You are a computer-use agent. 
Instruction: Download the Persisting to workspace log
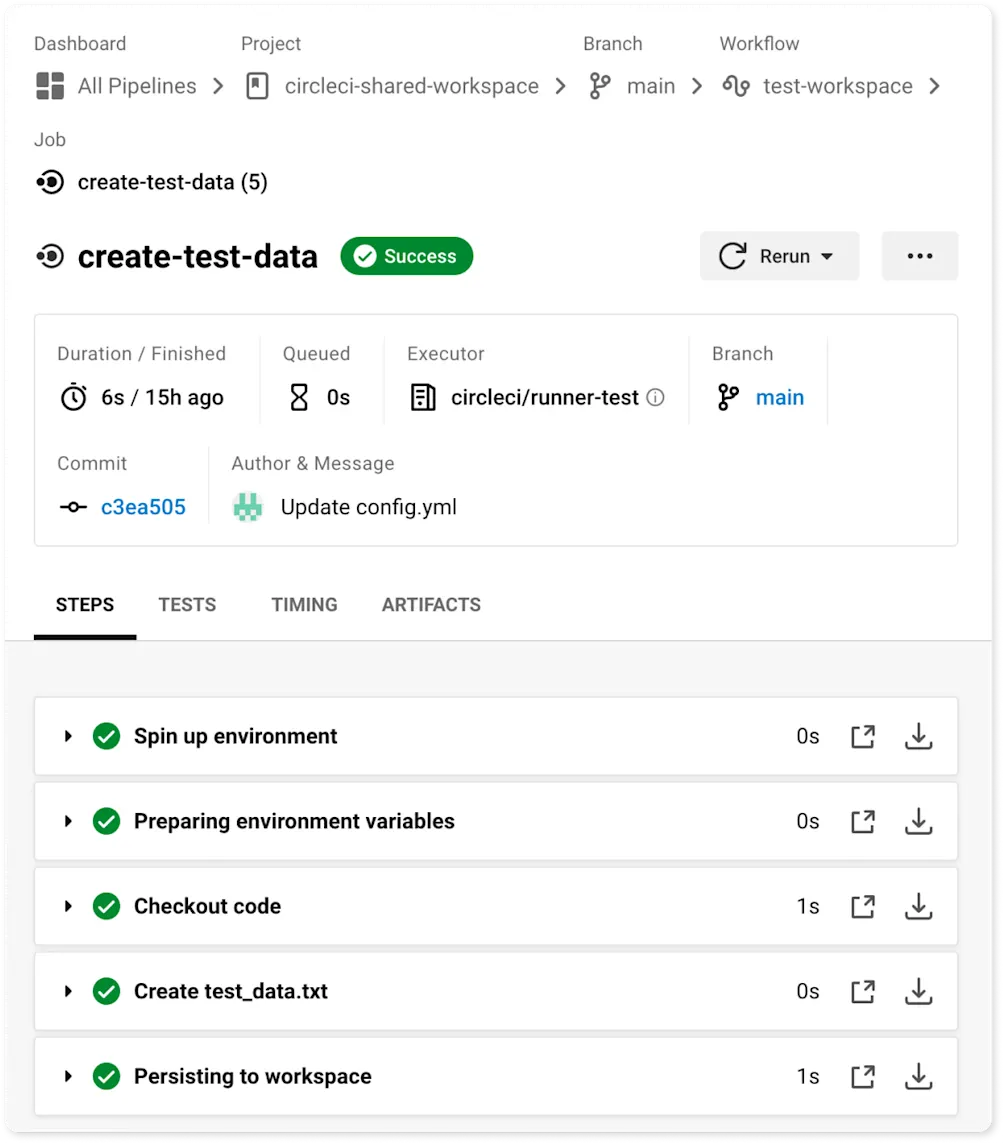pos(918,1076)
